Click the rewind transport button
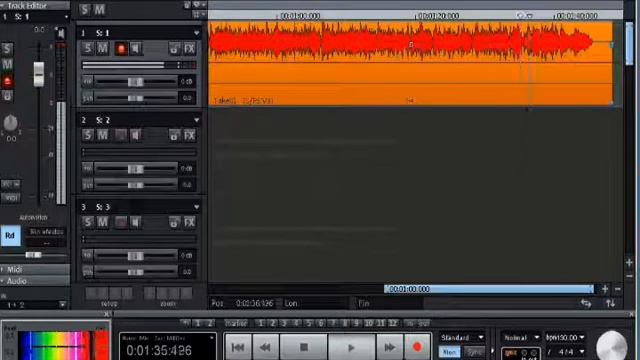This screenshot has height=360, width=640. coord(265,347)
